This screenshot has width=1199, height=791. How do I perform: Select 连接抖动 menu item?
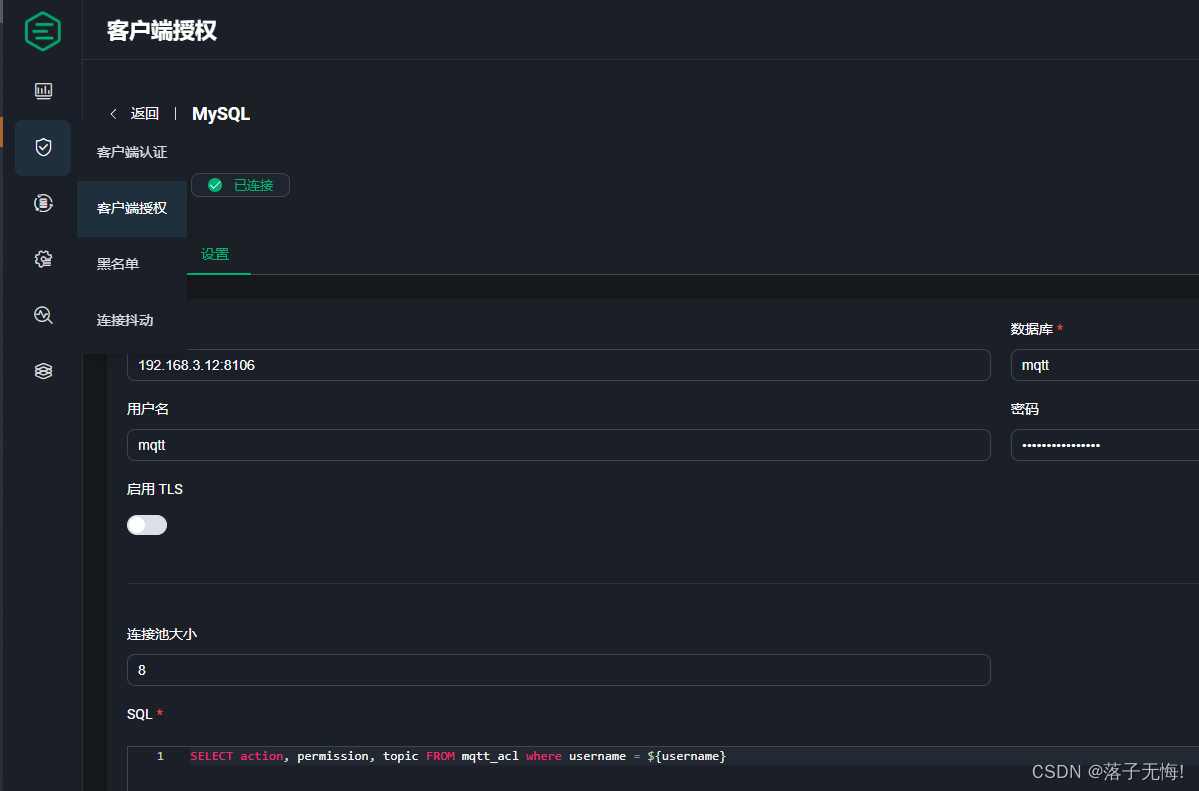pos(132,320)
